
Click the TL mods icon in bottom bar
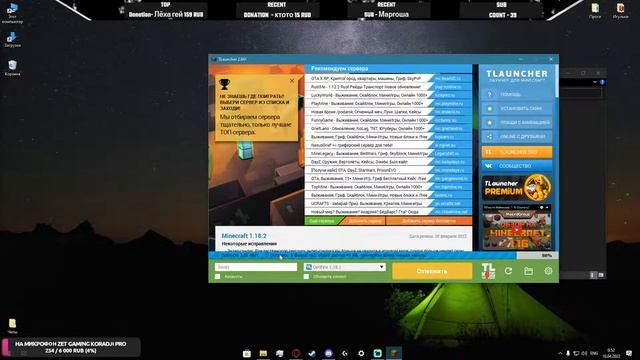click(488, 271)
